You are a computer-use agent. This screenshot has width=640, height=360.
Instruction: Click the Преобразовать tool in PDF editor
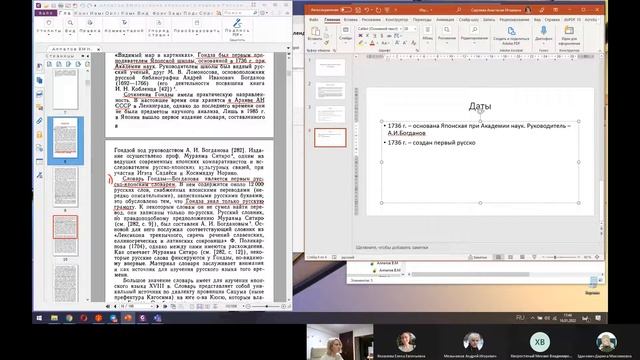click(197, 28)
